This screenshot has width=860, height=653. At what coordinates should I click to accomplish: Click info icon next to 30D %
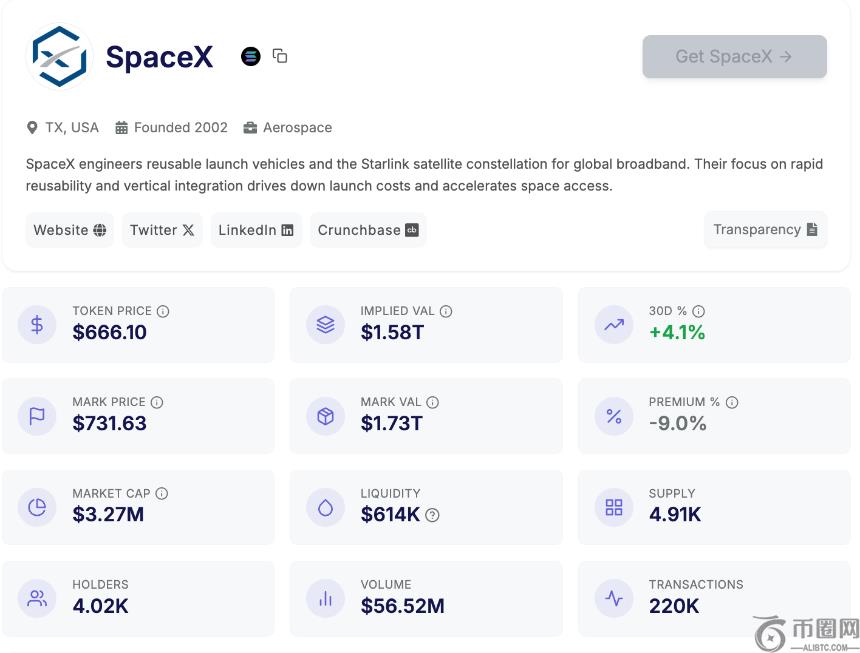pyautogui.click(x=699, y=311)
